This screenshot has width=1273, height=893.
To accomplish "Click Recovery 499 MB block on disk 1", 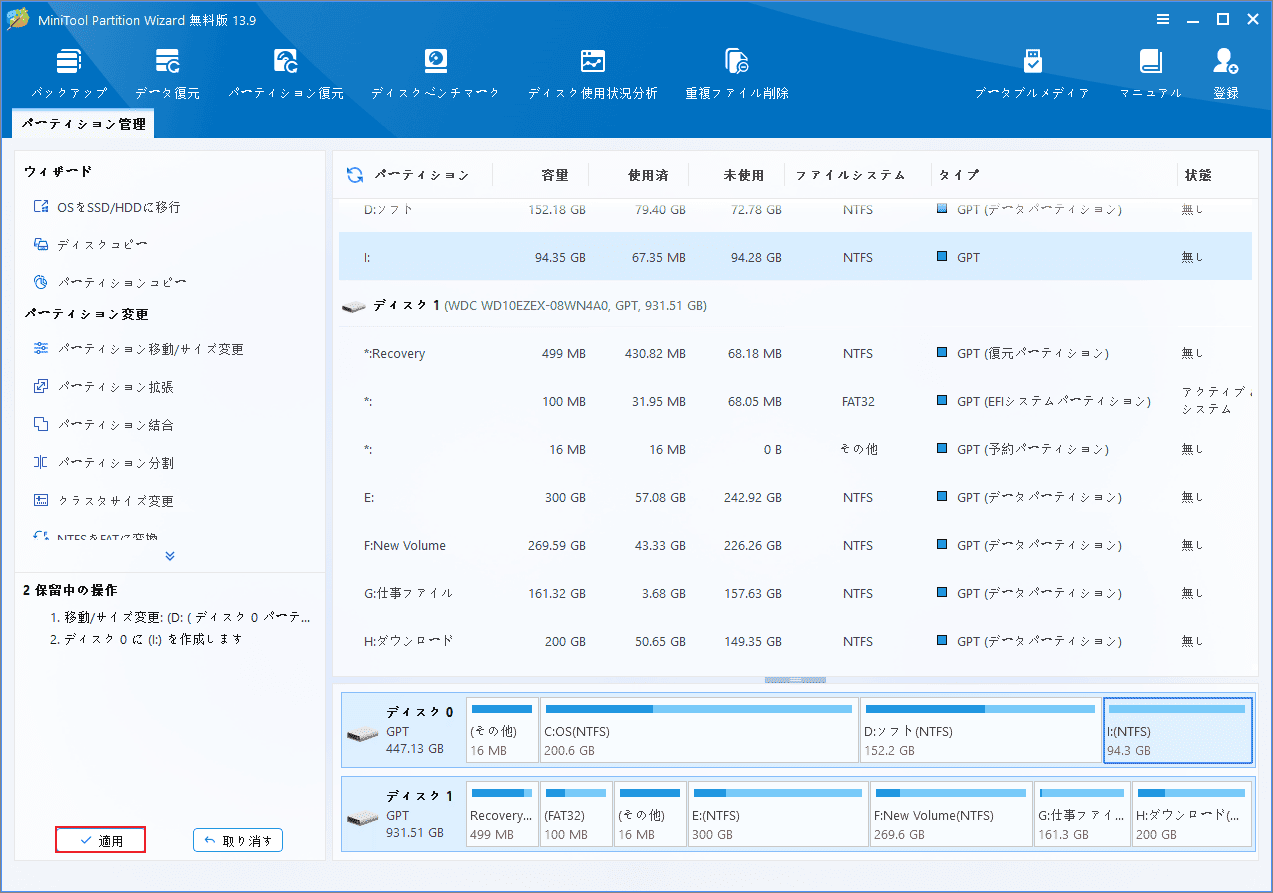I will 502,814.
